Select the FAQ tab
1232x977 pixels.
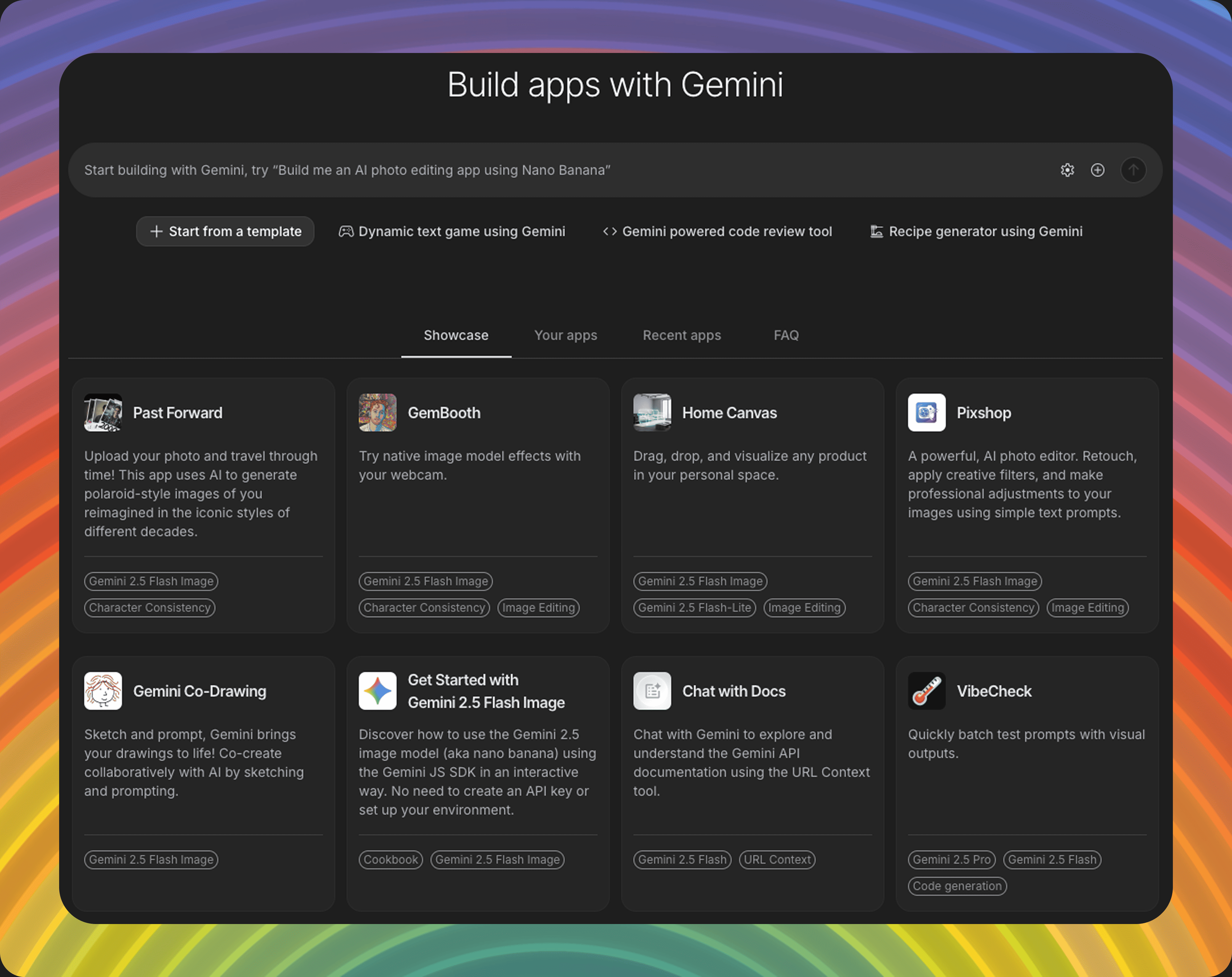(x=786, y=335)
